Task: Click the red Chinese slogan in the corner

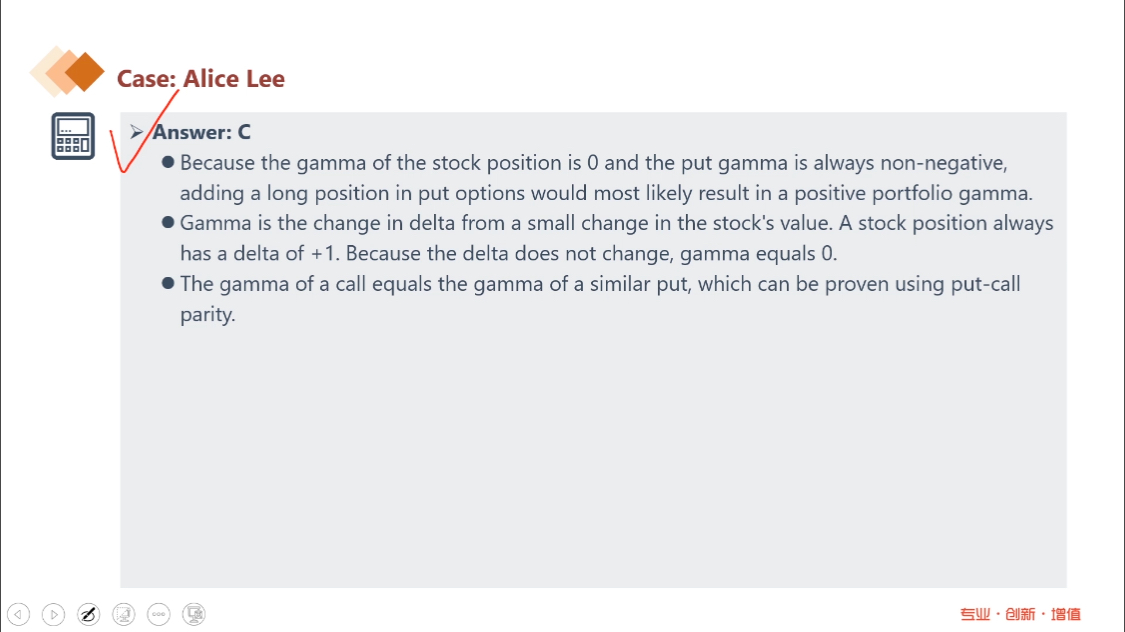Action: tap(1020, 614)
